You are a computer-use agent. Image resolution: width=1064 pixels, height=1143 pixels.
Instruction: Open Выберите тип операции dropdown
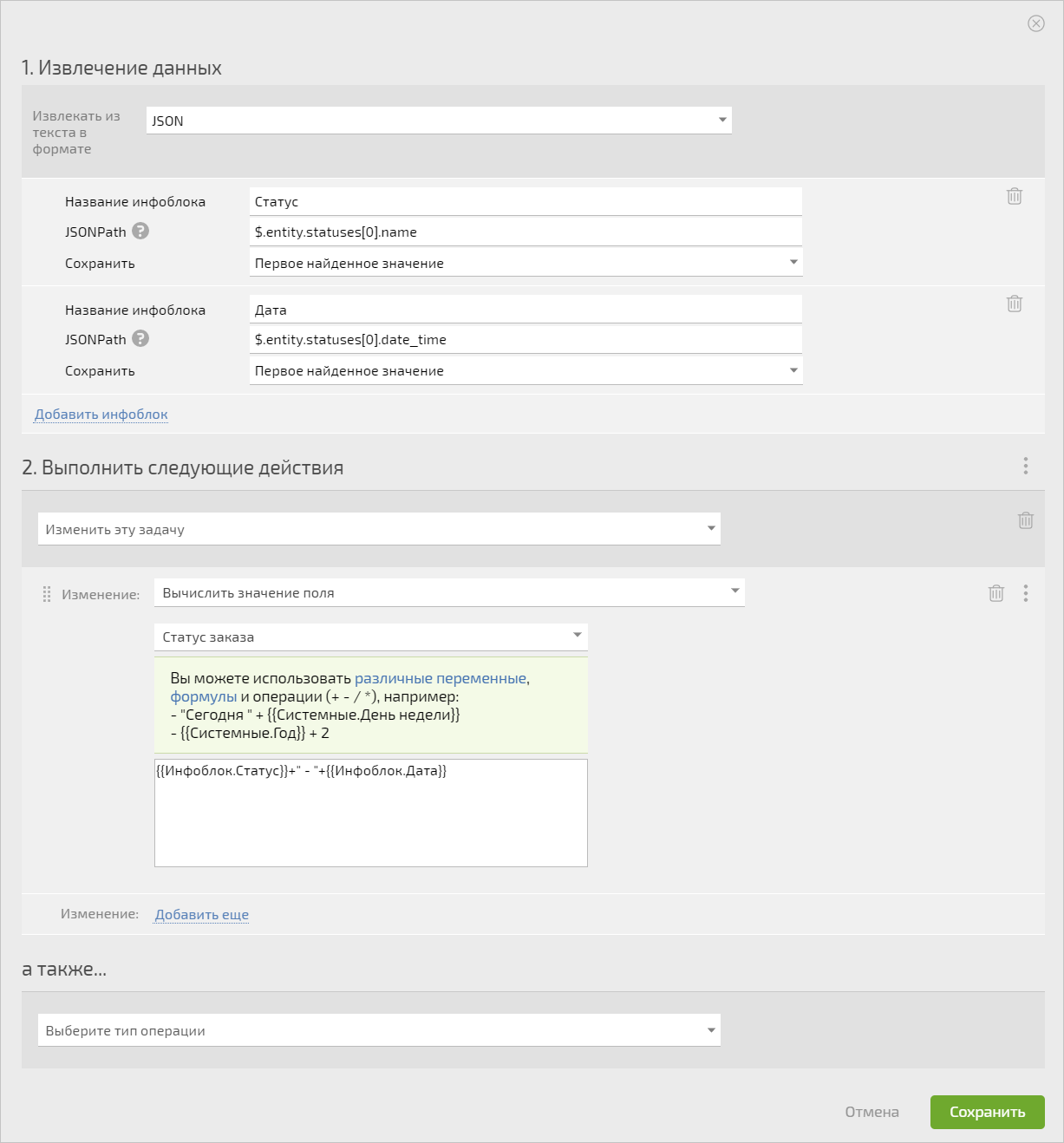coord(379,1030)
